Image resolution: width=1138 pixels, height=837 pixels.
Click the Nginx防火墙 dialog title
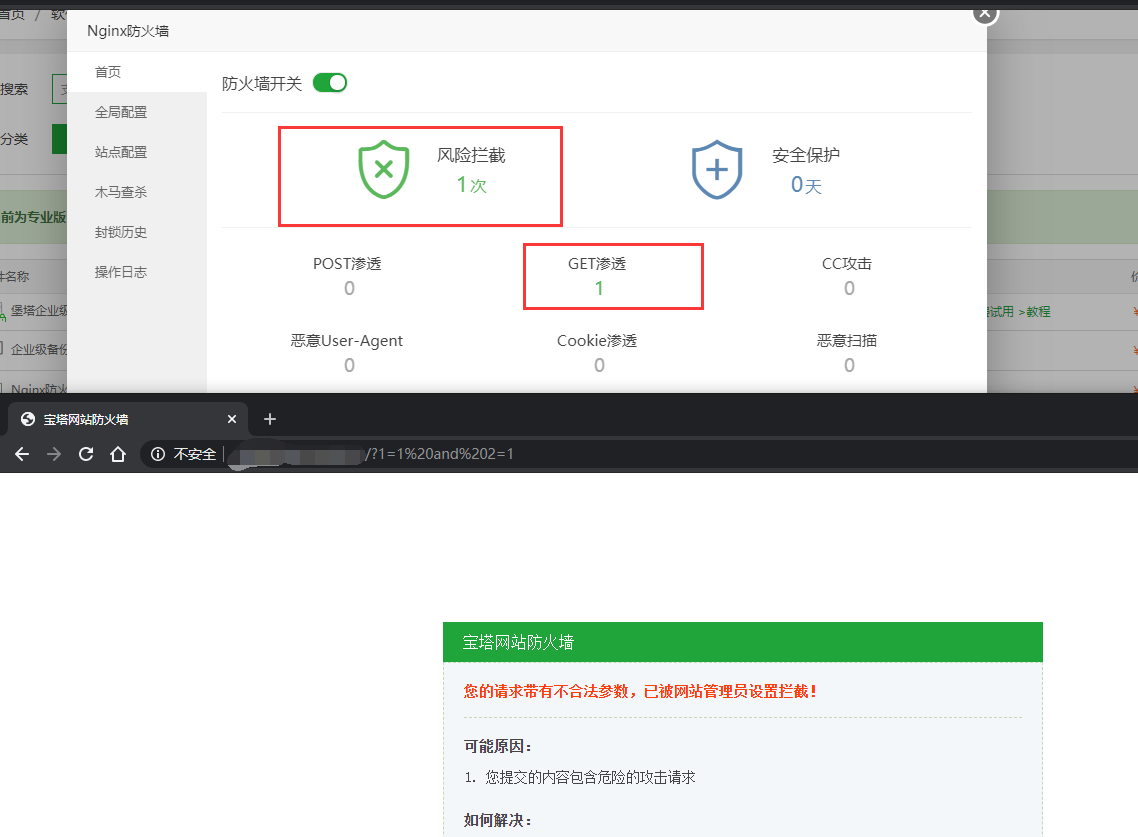pos(128,30)
